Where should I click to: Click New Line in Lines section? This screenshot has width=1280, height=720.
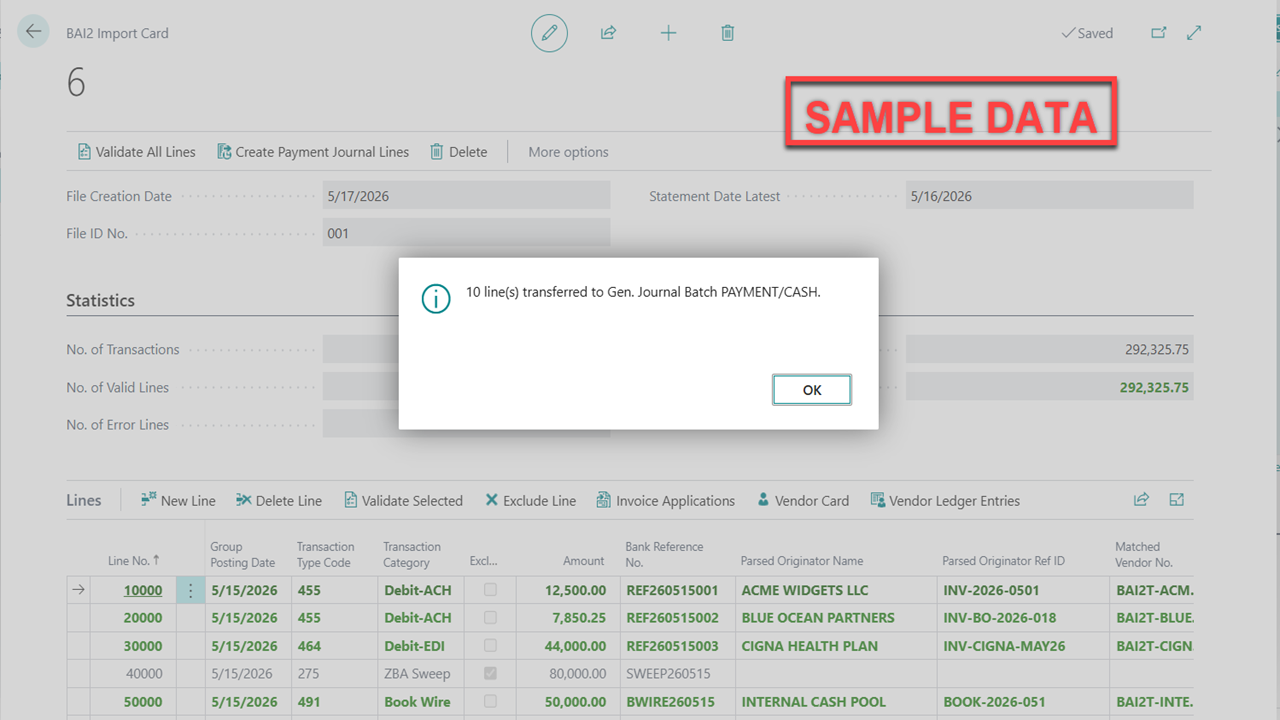pos(178,500)
